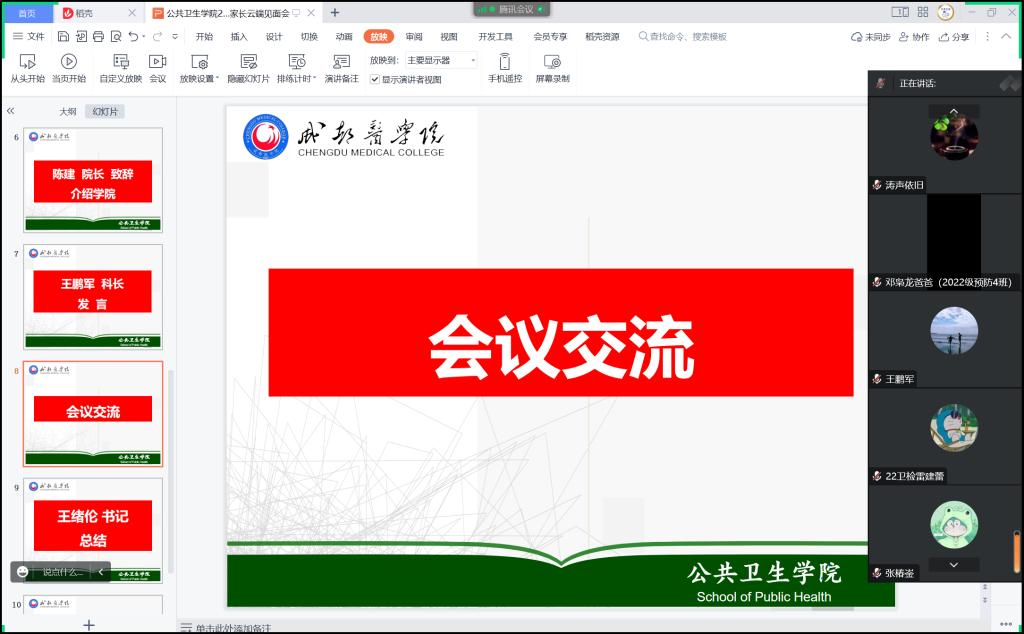
Task: Click the 隐藏幻灯片 hide slide icon
Action: pos(248,62)
